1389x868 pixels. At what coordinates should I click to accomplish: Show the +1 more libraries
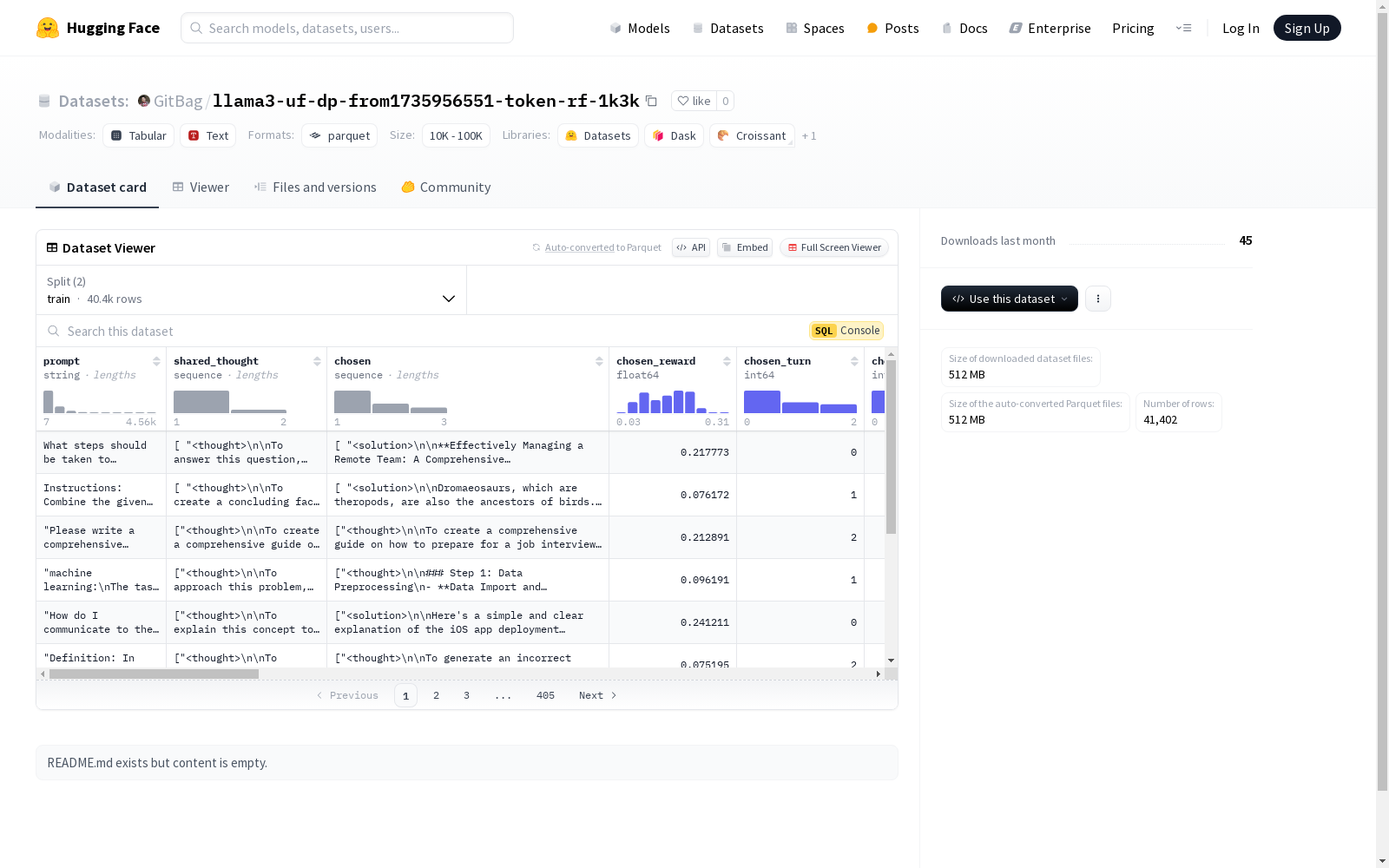809,135
